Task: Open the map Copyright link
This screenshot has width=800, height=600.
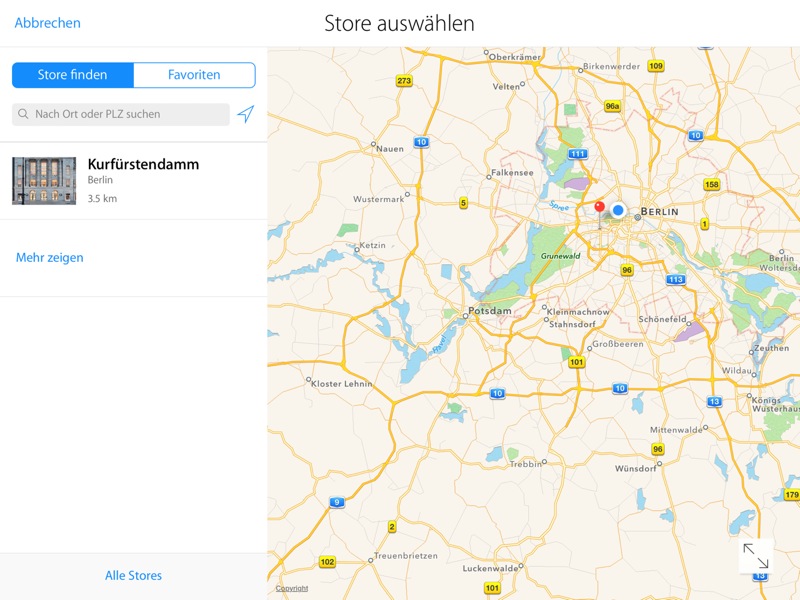Action: (x=292, y=588)
